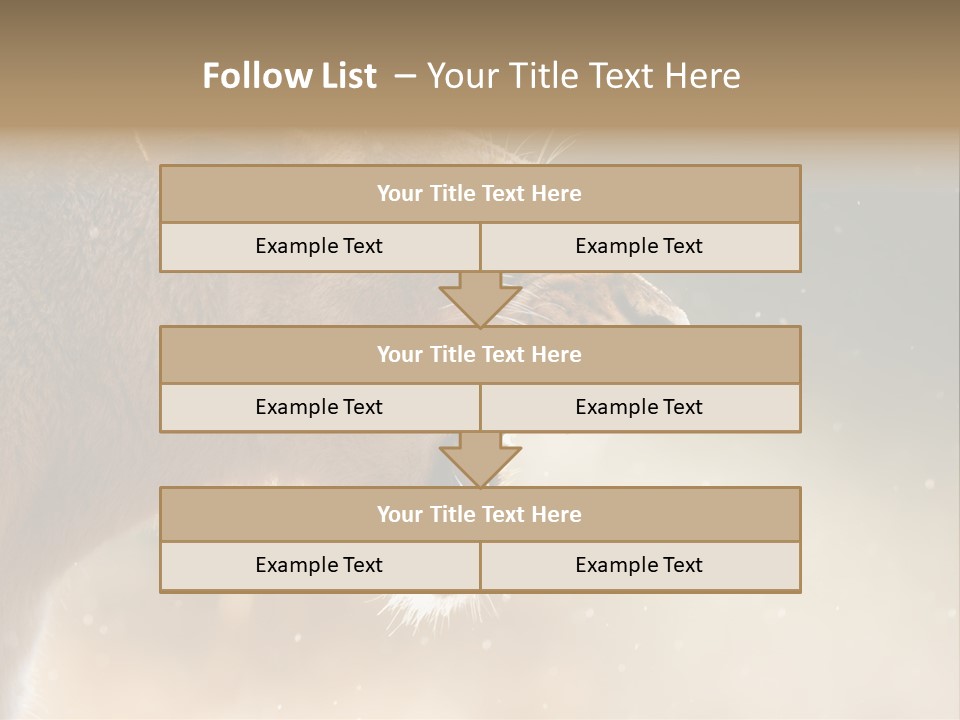Click the dash separator in the slide title

click(404, 76)
